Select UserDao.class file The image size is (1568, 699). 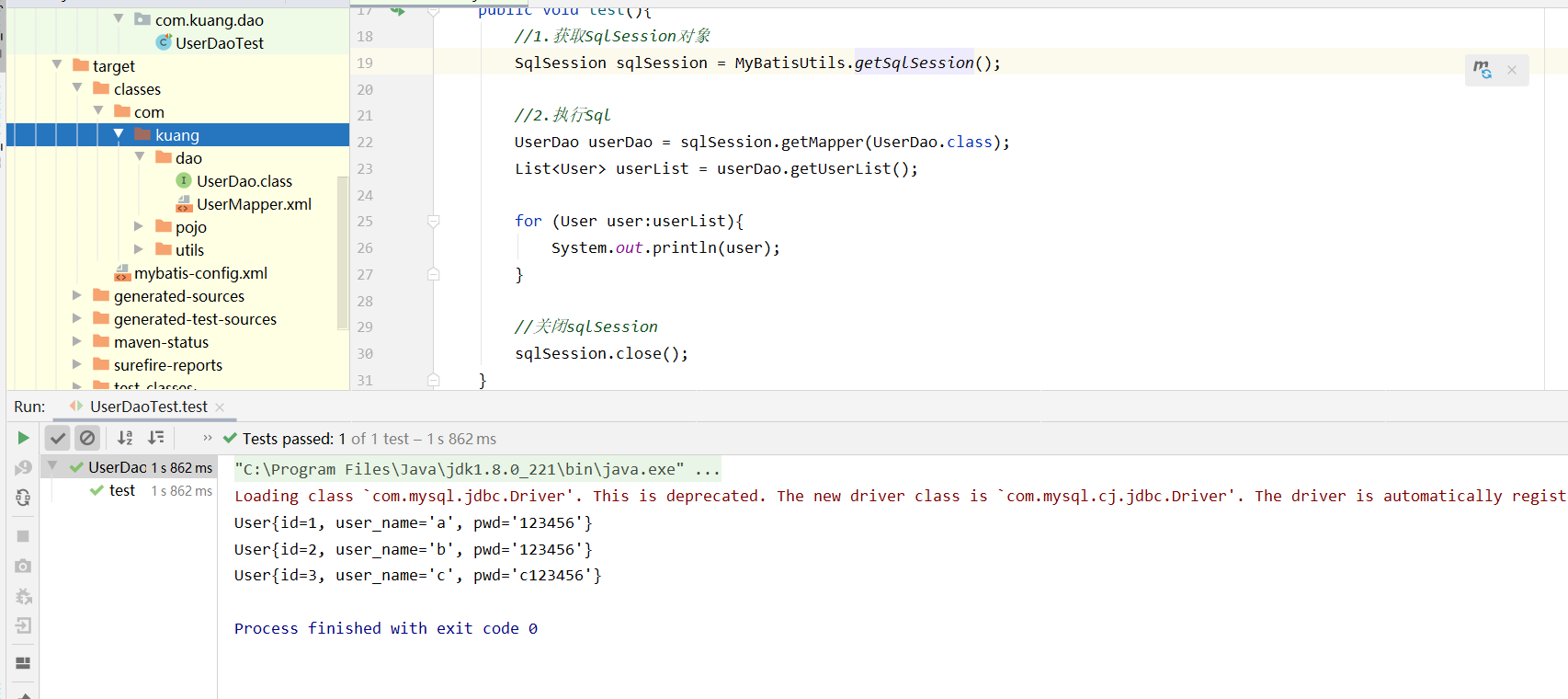pyautogui.click(x=244, y=181)
